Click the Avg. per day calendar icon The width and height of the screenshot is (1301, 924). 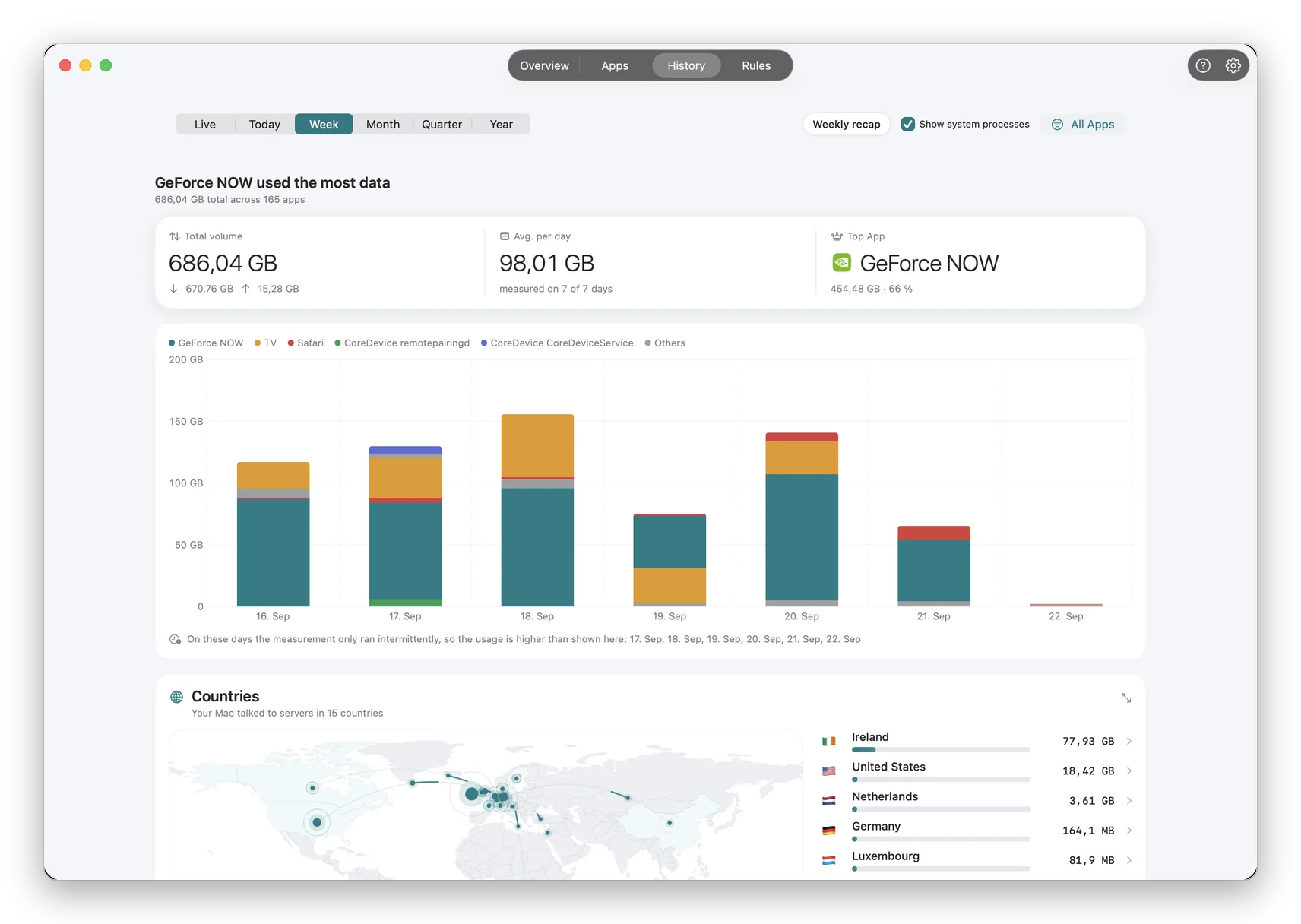point(505,236)
